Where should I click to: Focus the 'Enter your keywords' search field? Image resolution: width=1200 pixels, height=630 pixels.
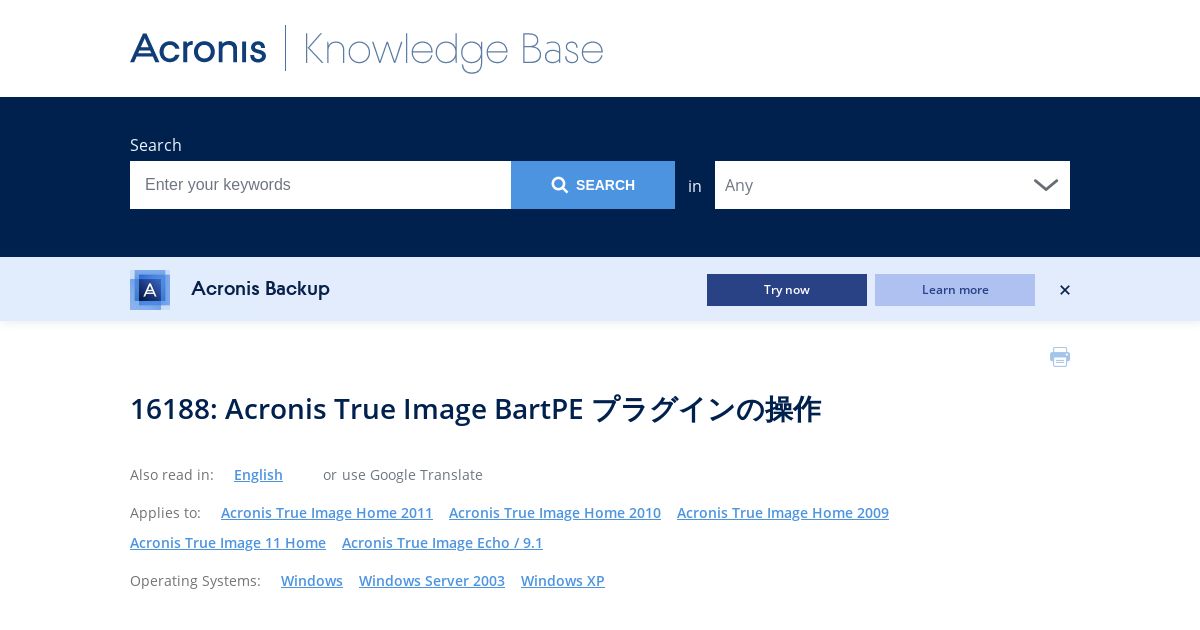click(320, 185)
